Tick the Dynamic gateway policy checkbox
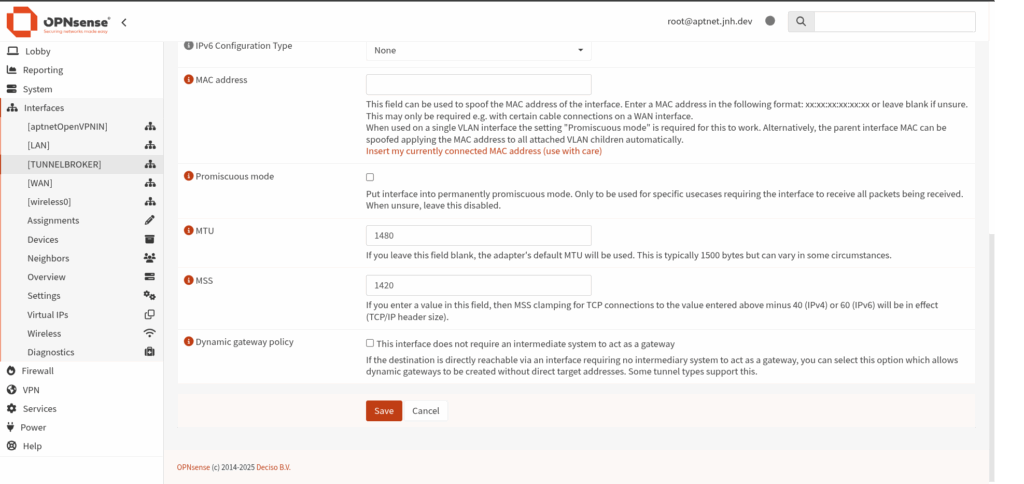 (x=370, y=343)
